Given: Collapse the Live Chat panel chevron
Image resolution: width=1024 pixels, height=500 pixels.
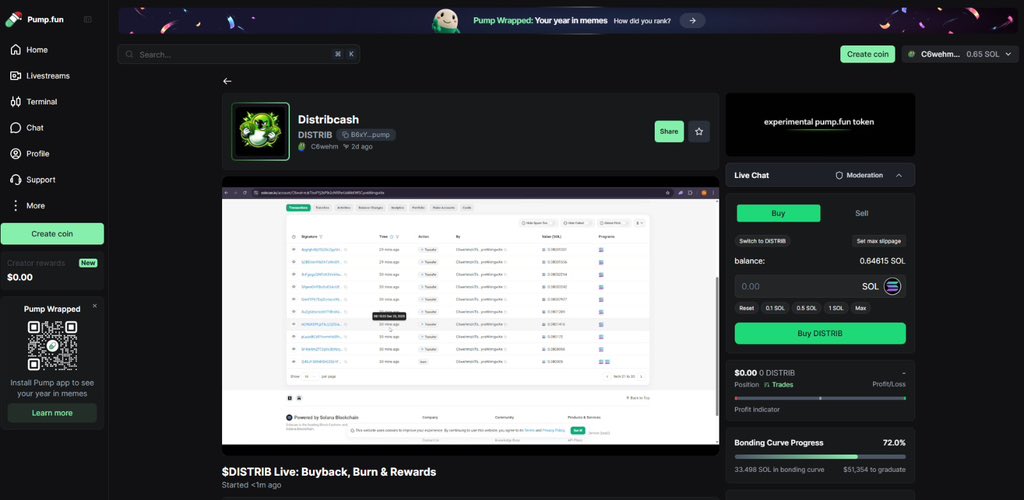Looking at the screenshot, I should click(x=899, y=175).
